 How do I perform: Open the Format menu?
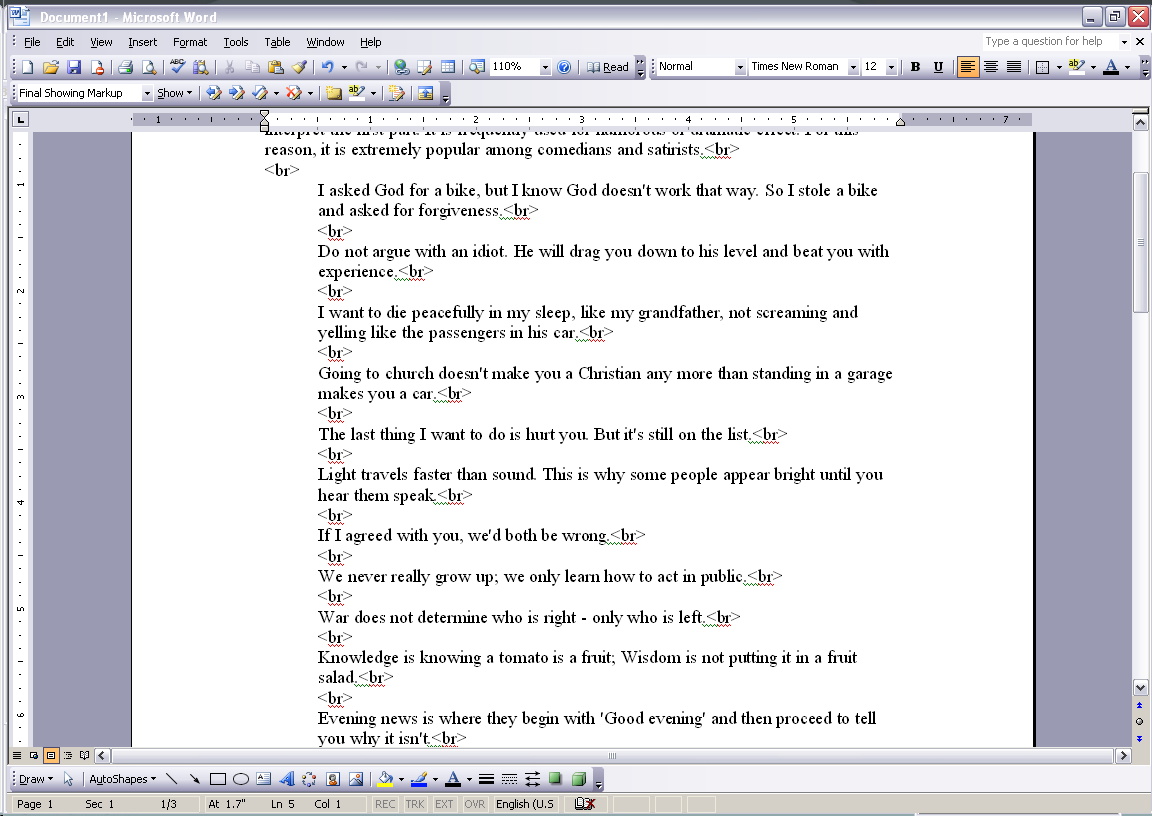(190, 42)
